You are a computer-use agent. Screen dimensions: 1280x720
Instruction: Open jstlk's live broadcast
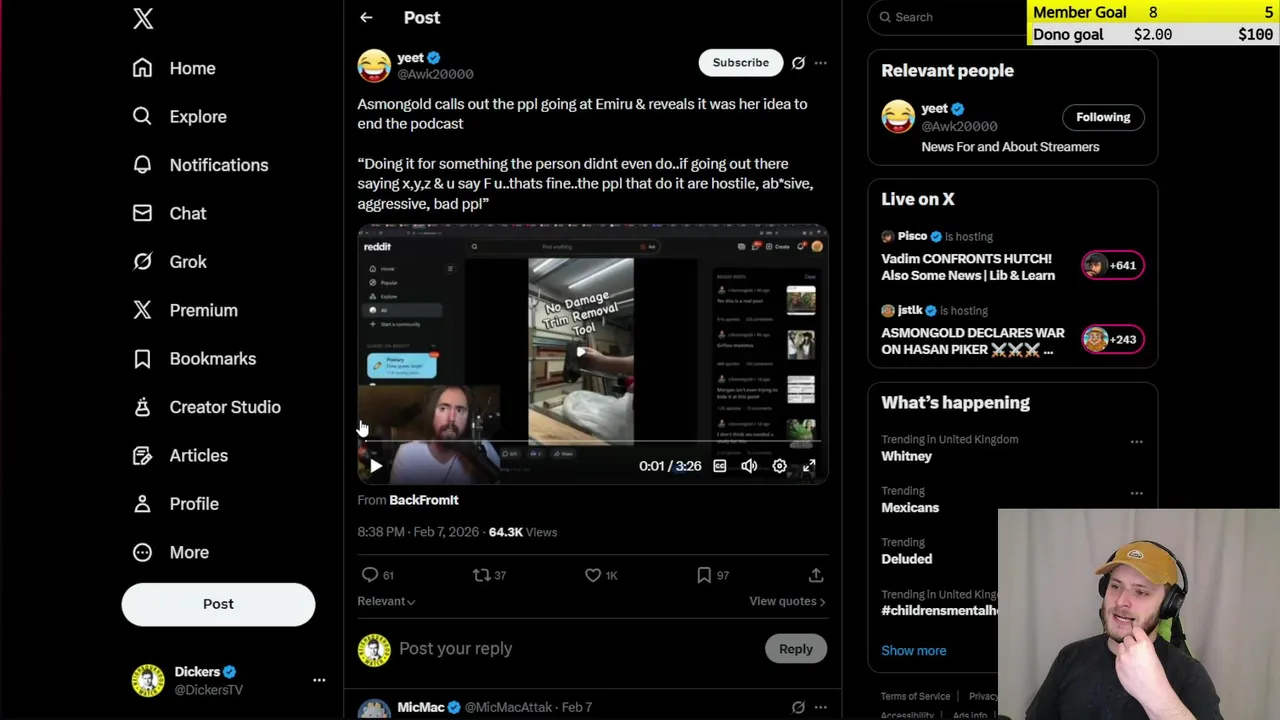tap(973, 341)
